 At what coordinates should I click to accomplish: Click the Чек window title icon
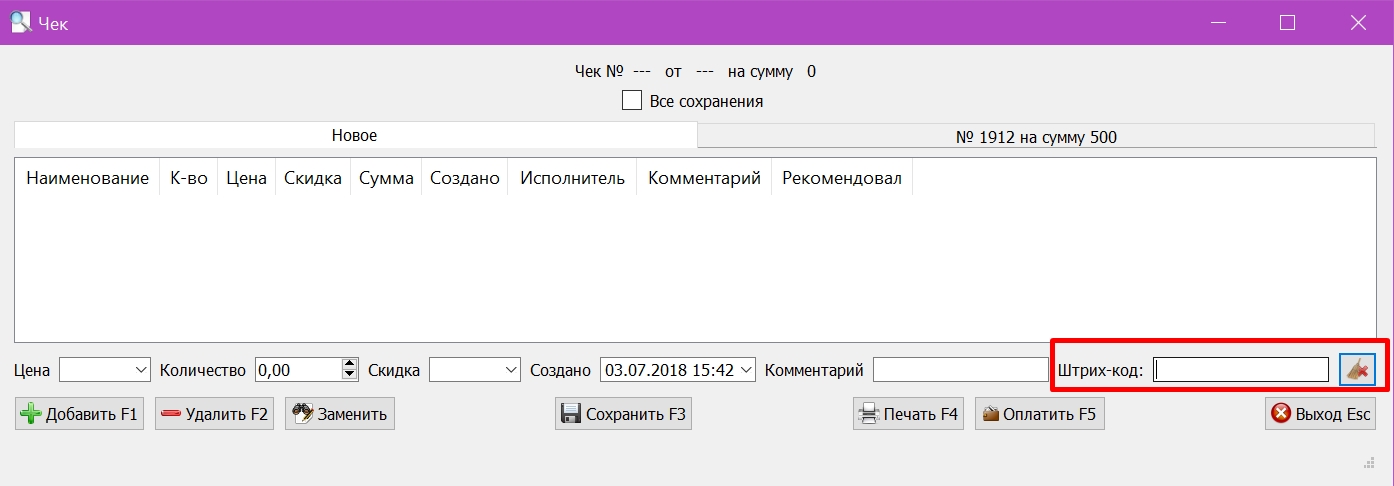click(20, 22)
